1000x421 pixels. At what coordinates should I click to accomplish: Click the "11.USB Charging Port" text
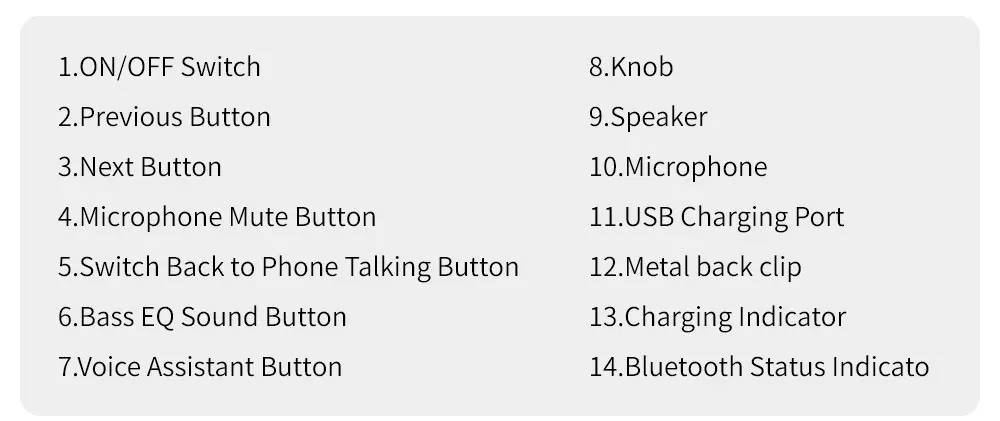point(716,217)
